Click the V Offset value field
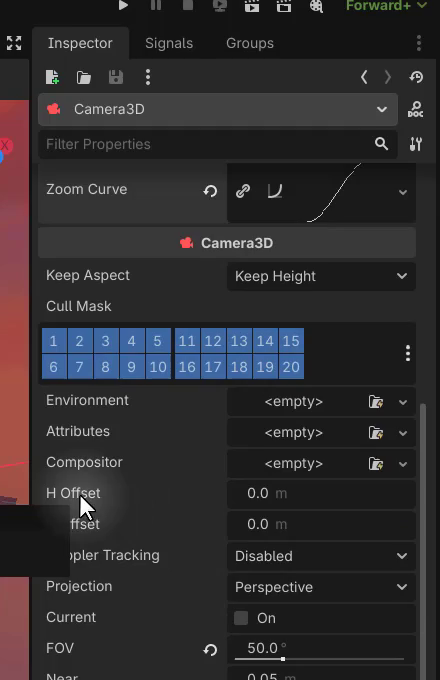Viewport: 440px width, 680px height. (321, 525)
